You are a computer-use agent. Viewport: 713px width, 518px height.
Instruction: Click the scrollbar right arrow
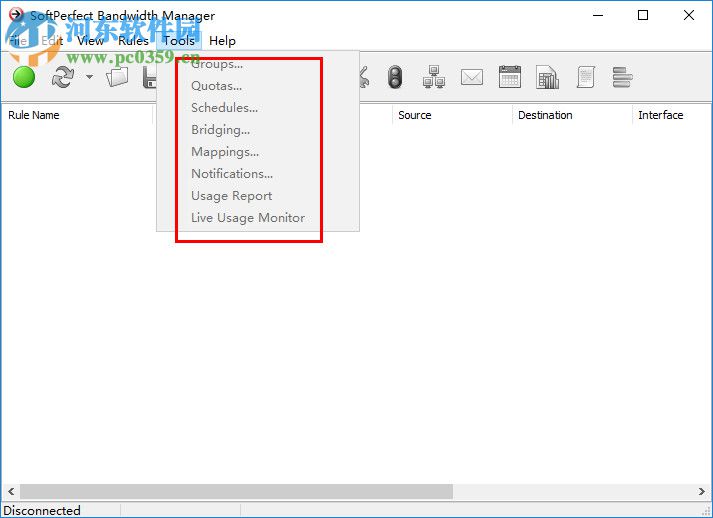702,491
